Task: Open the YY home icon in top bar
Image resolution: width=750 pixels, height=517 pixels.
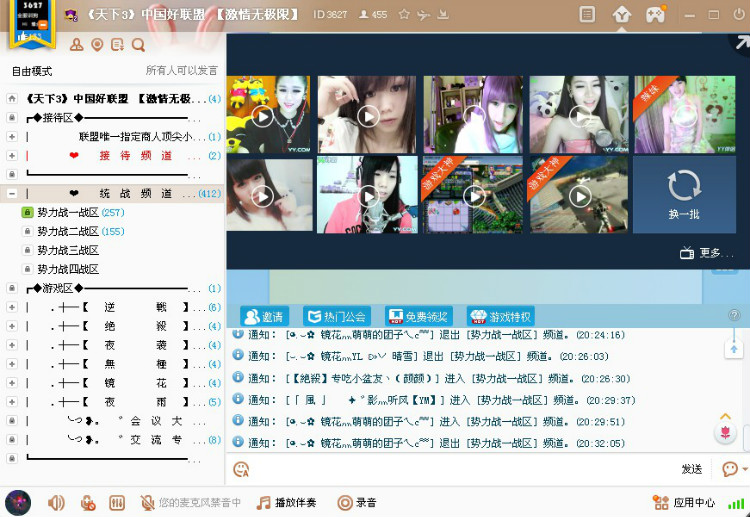Action: (621, 15)
